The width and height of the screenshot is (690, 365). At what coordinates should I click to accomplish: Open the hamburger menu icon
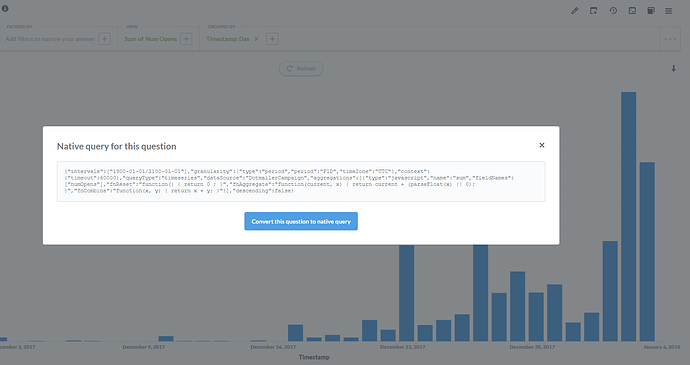(668, 11)
